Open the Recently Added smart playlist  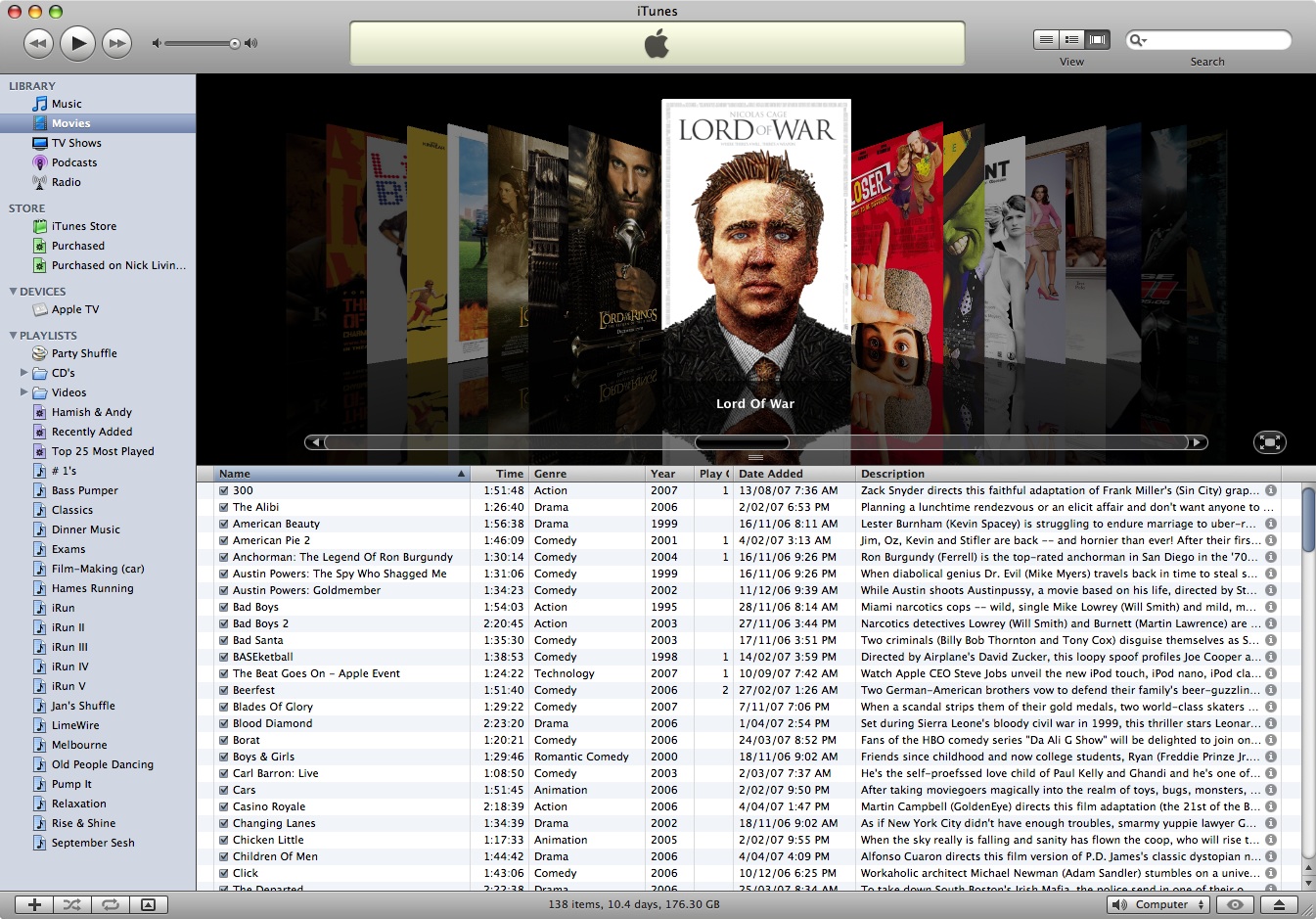(92, 432)
